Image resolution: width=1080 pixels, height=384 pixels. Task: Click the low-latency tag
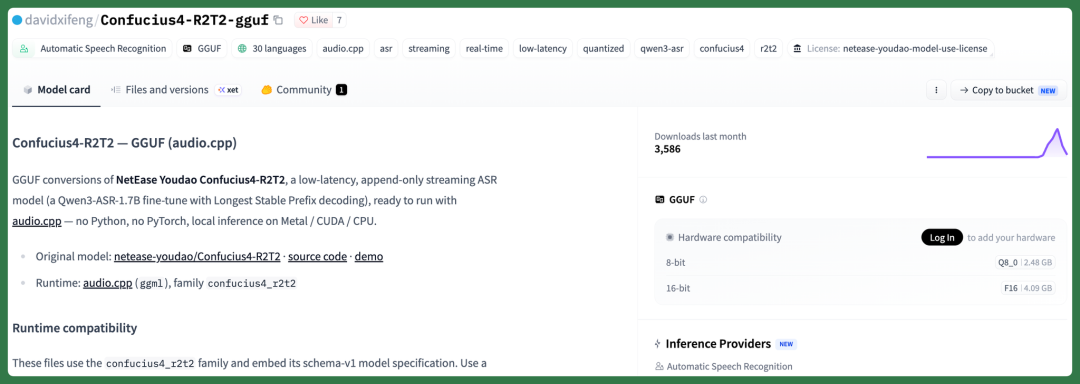543,49
